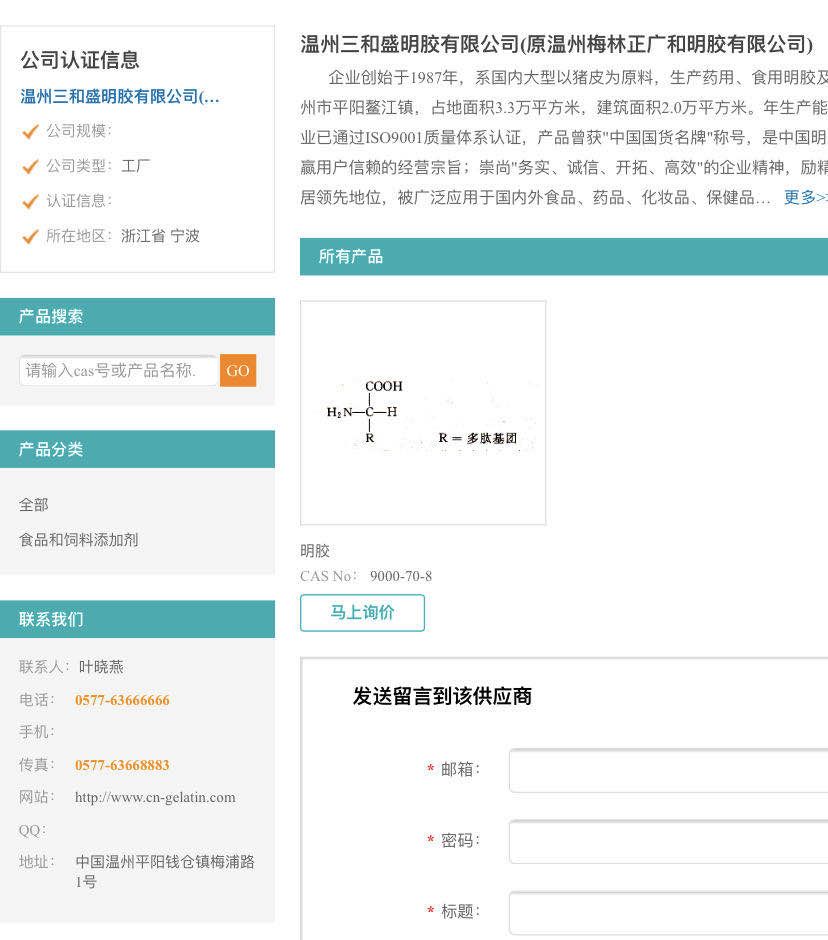Select 食品和饲料添加剂 category

coord(79,540)
